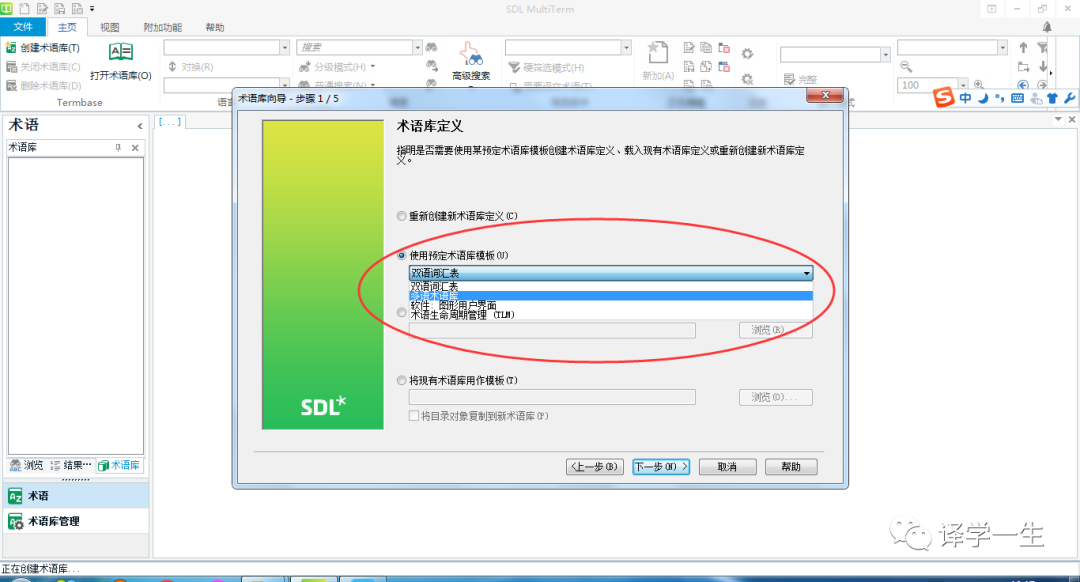Click the shirt skin icon on IME bar
Screen dimensions: 1080x582
coord(1052,98)
